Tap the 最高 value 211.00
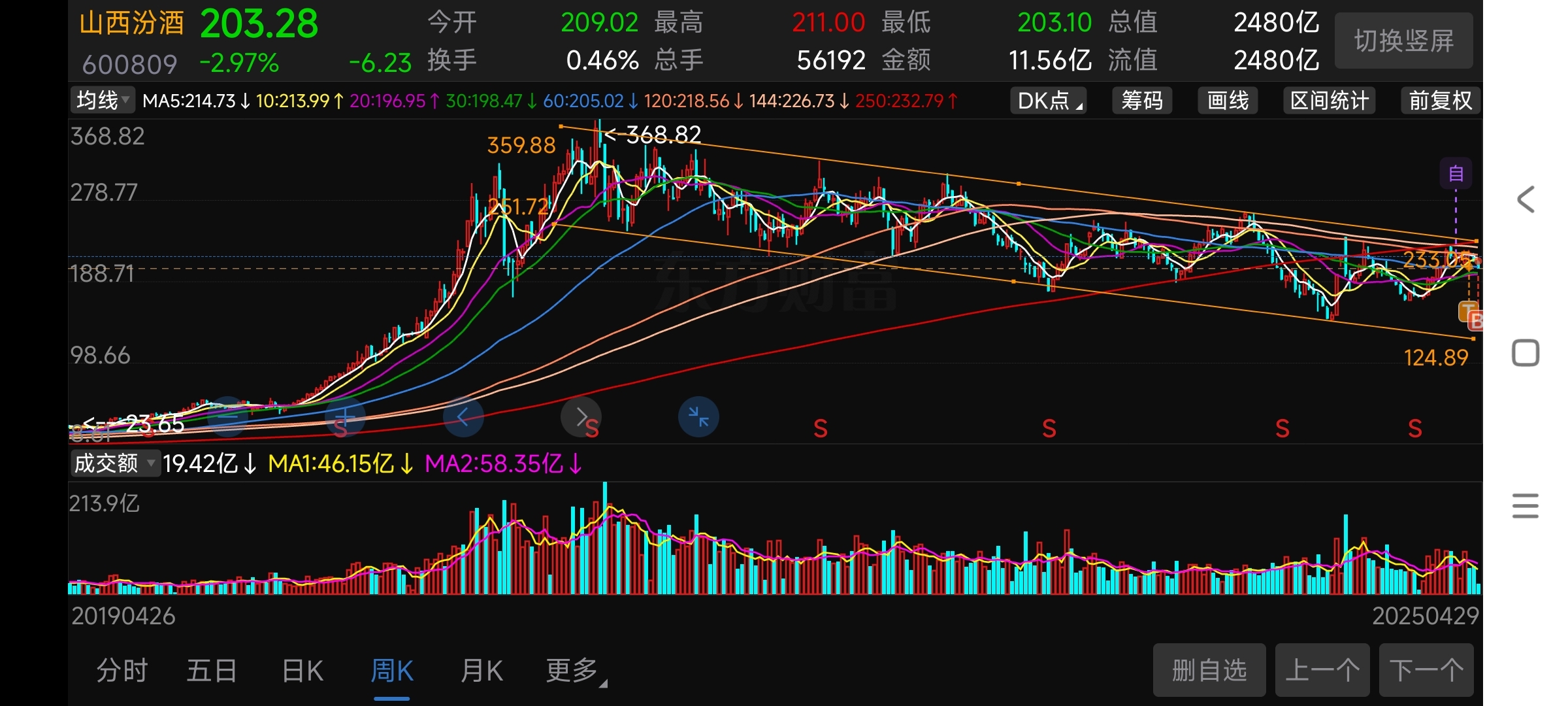Screen dimensions: 1568x706 (828, 23)
